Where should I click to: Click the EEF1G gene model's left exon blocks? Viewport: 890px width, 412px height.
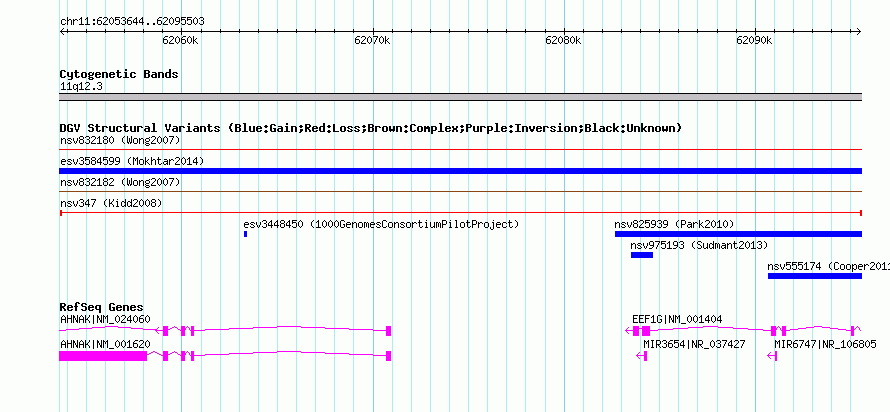click(x=641, y=331)
